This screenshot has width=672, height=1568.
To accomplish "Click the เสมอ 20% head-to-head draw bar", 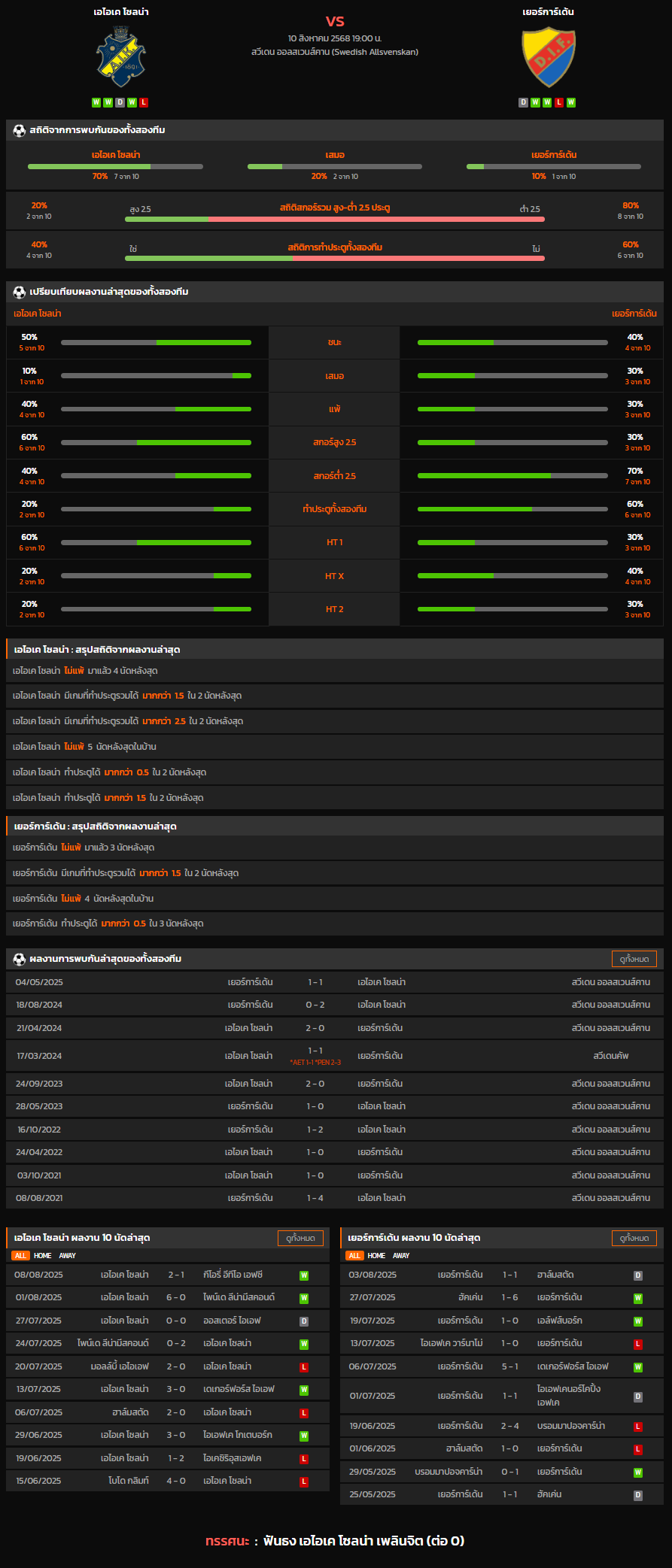I will 335,166.
